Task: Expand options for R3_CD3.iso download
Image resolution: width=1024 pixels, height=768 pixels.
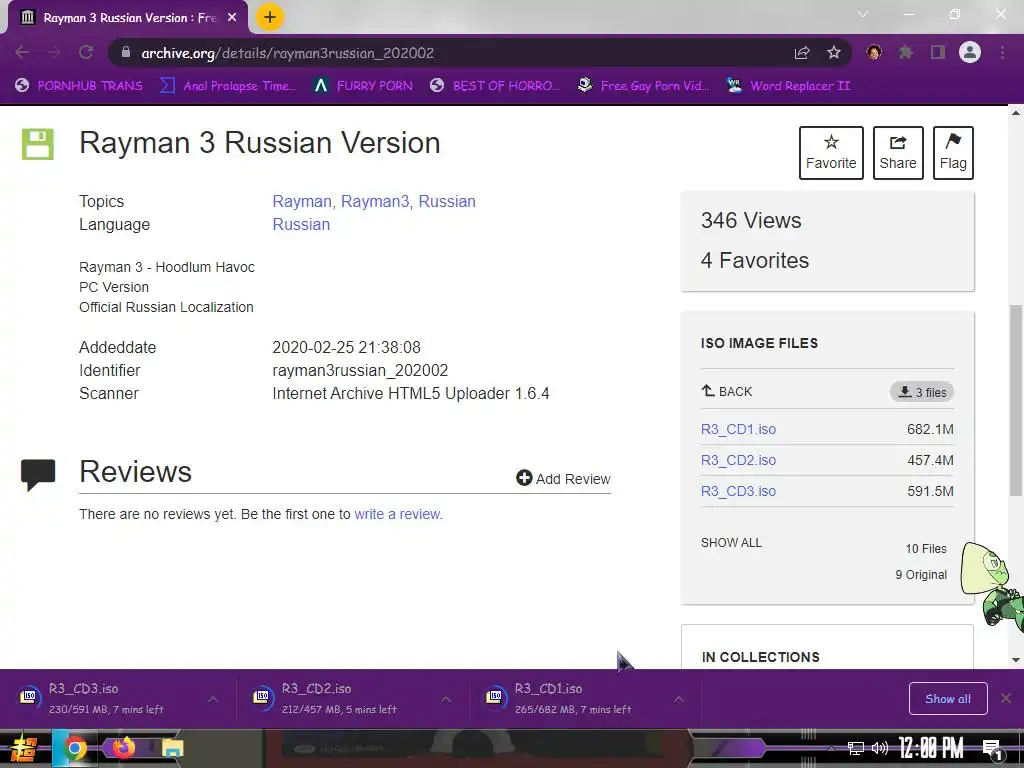Action: pos(213,699)
